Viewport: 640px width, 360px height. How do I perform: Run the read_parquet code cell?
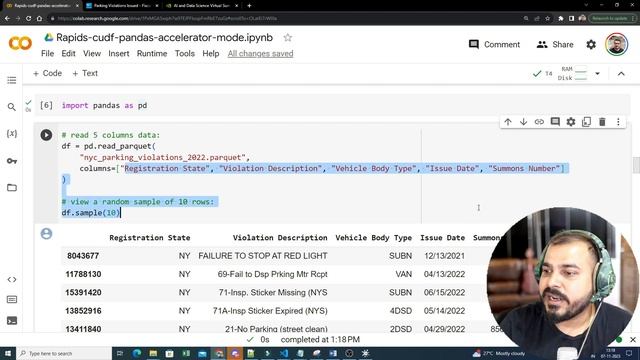pyautogui.click(x=46, y=135)
